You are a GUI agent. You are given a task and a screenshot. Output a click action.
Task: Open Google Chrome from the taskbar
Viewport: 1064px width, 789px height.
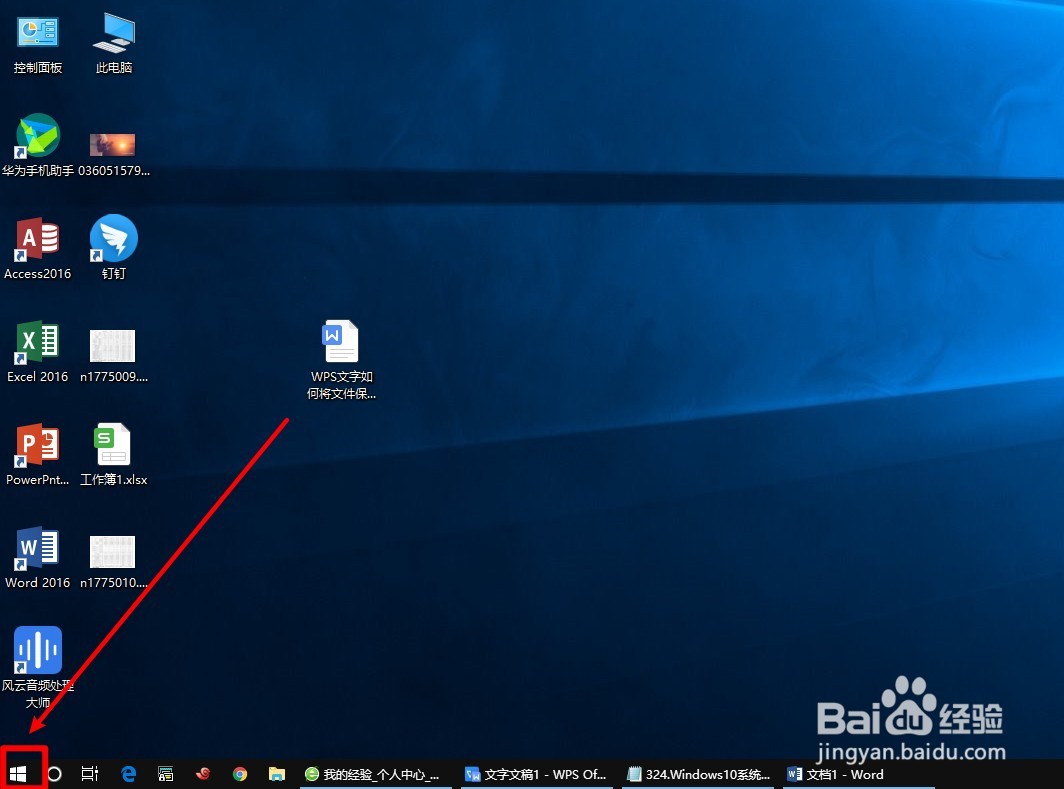tap(240, 773)
